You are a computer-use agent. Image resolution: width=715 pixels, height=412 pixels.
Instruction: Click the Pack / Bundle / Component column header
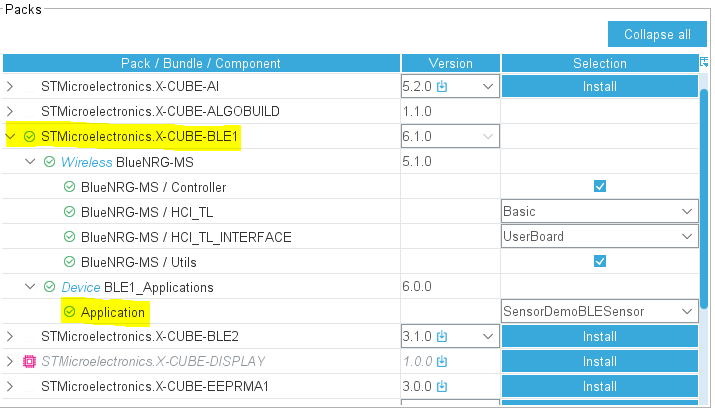pos(201,63)
